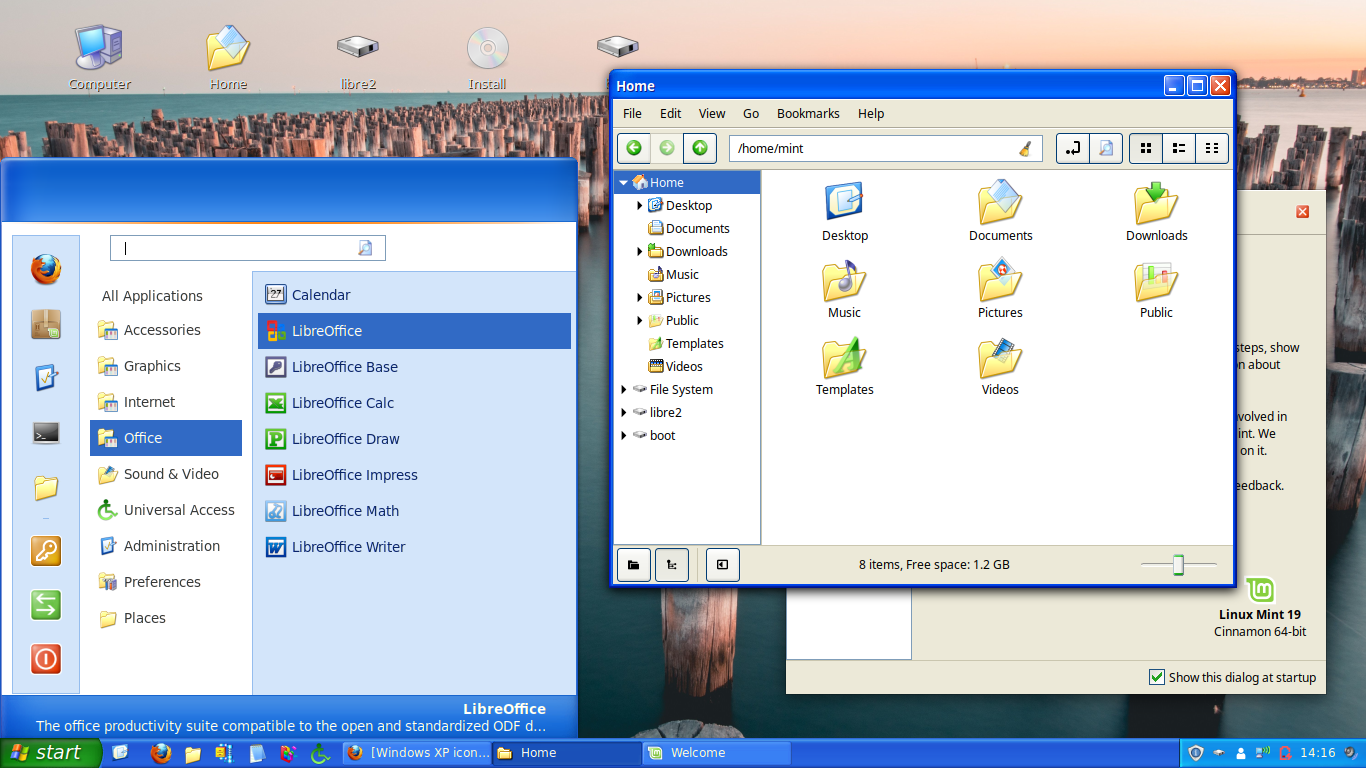
Task: Click the red battery tray icon
Action: coord(1285,753)
